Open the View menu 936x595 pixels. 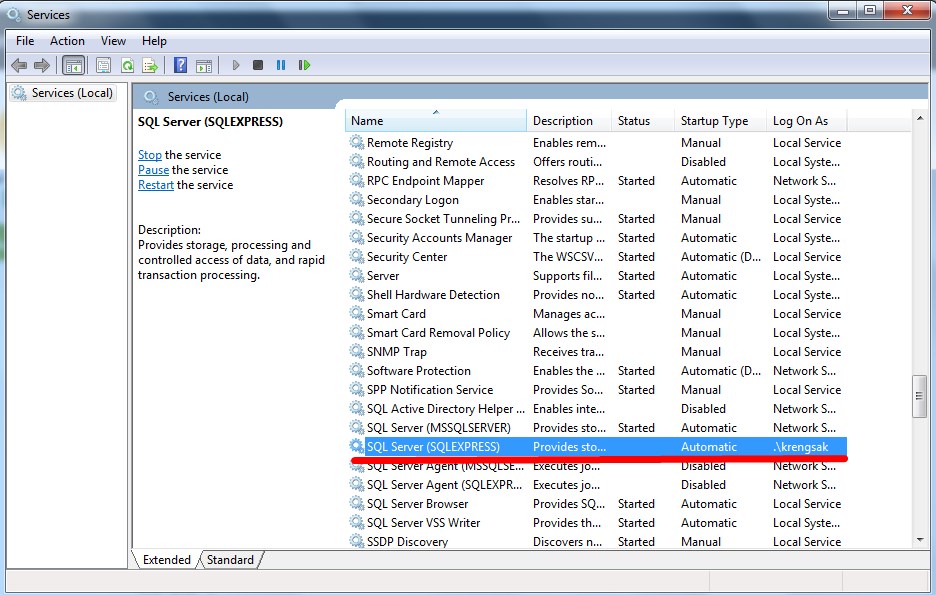pos(113,41)
